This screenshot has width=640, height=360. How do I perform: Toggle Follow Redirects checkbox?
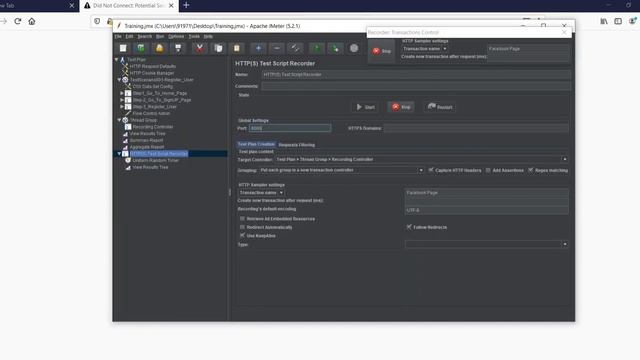click(x=409, y=227)
